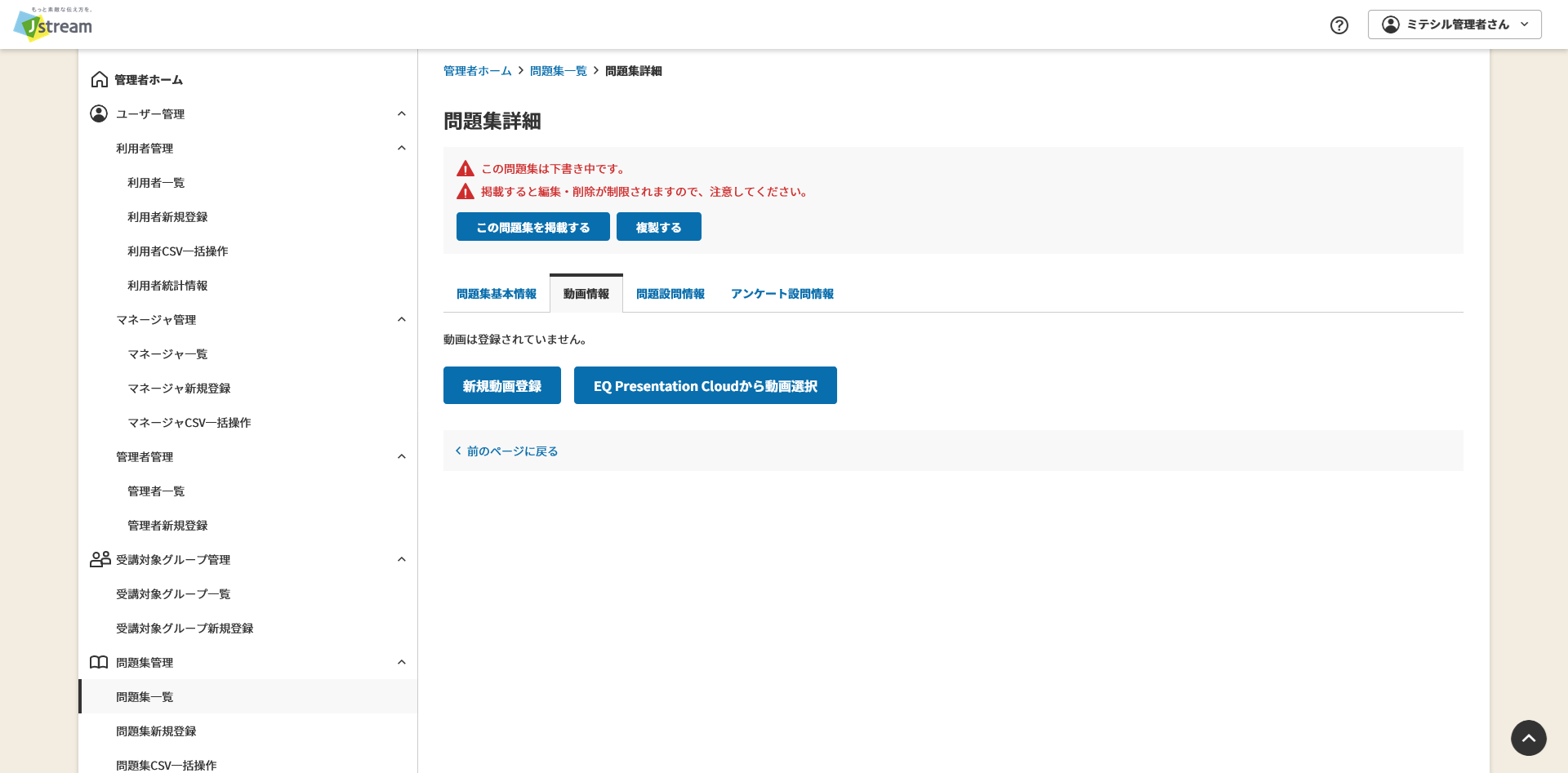Open the アンケート設問情報 tab

click(x=782, y=294)
